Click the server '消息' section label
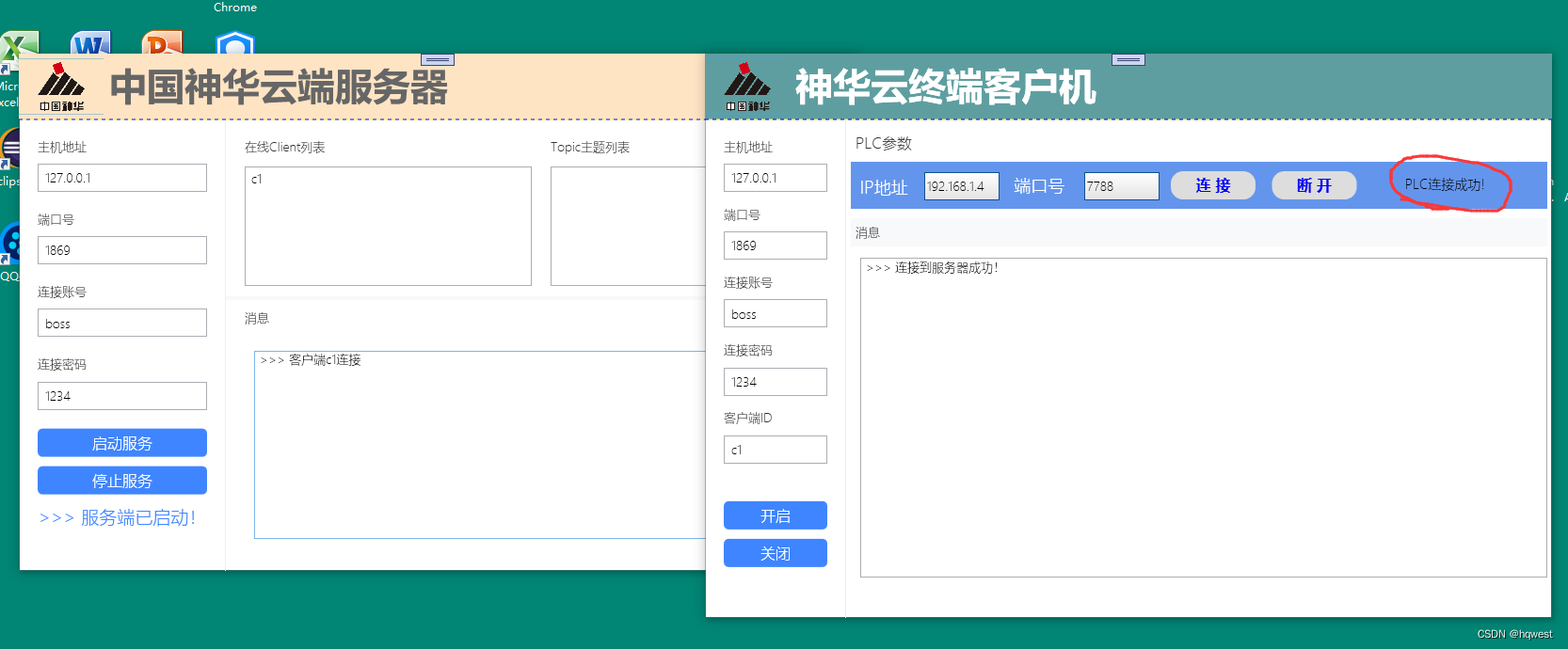 click(257, 319)
